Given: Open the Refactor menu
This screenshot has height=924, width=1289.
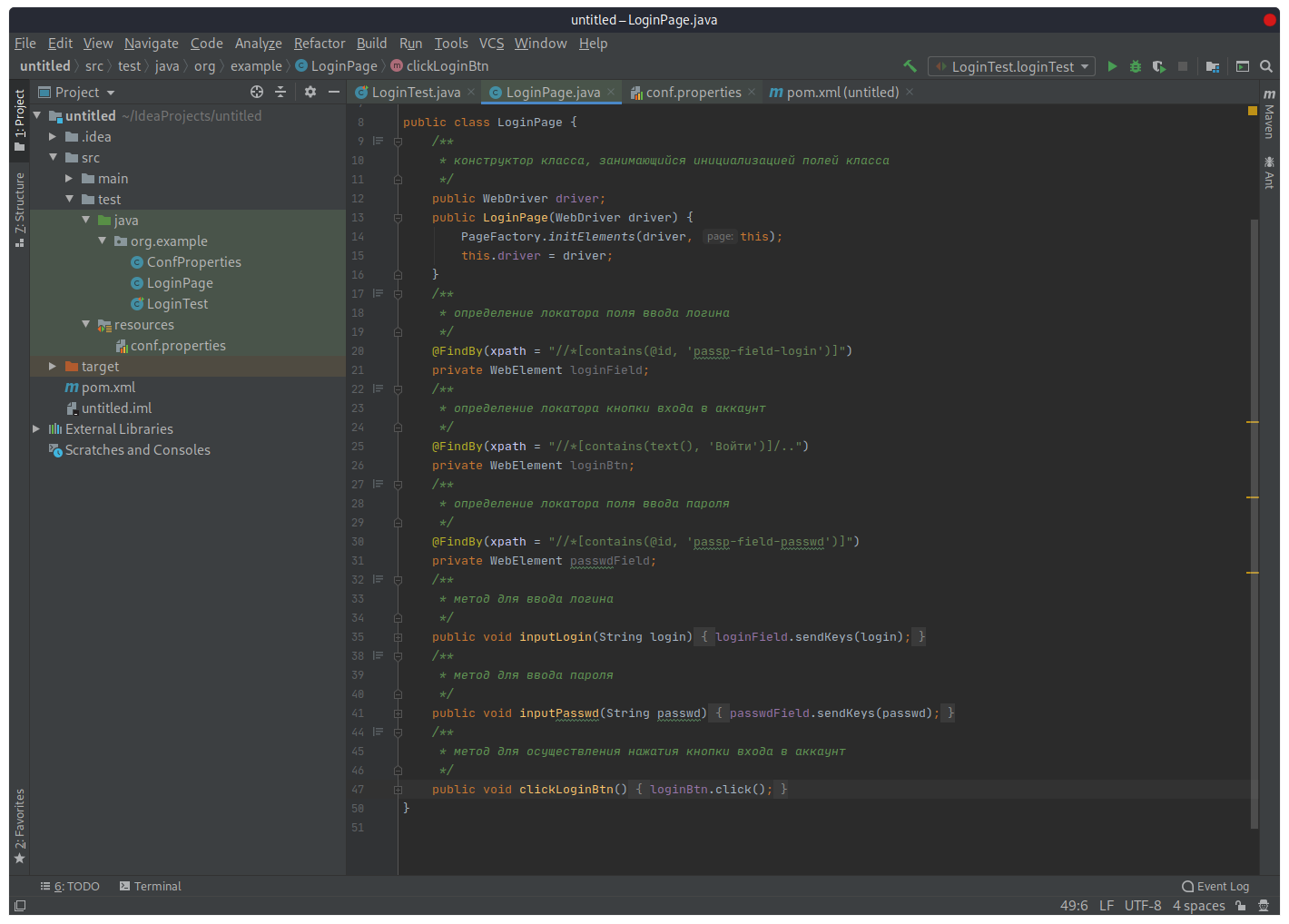Looking at the screenshot, I should pos(319,44).
